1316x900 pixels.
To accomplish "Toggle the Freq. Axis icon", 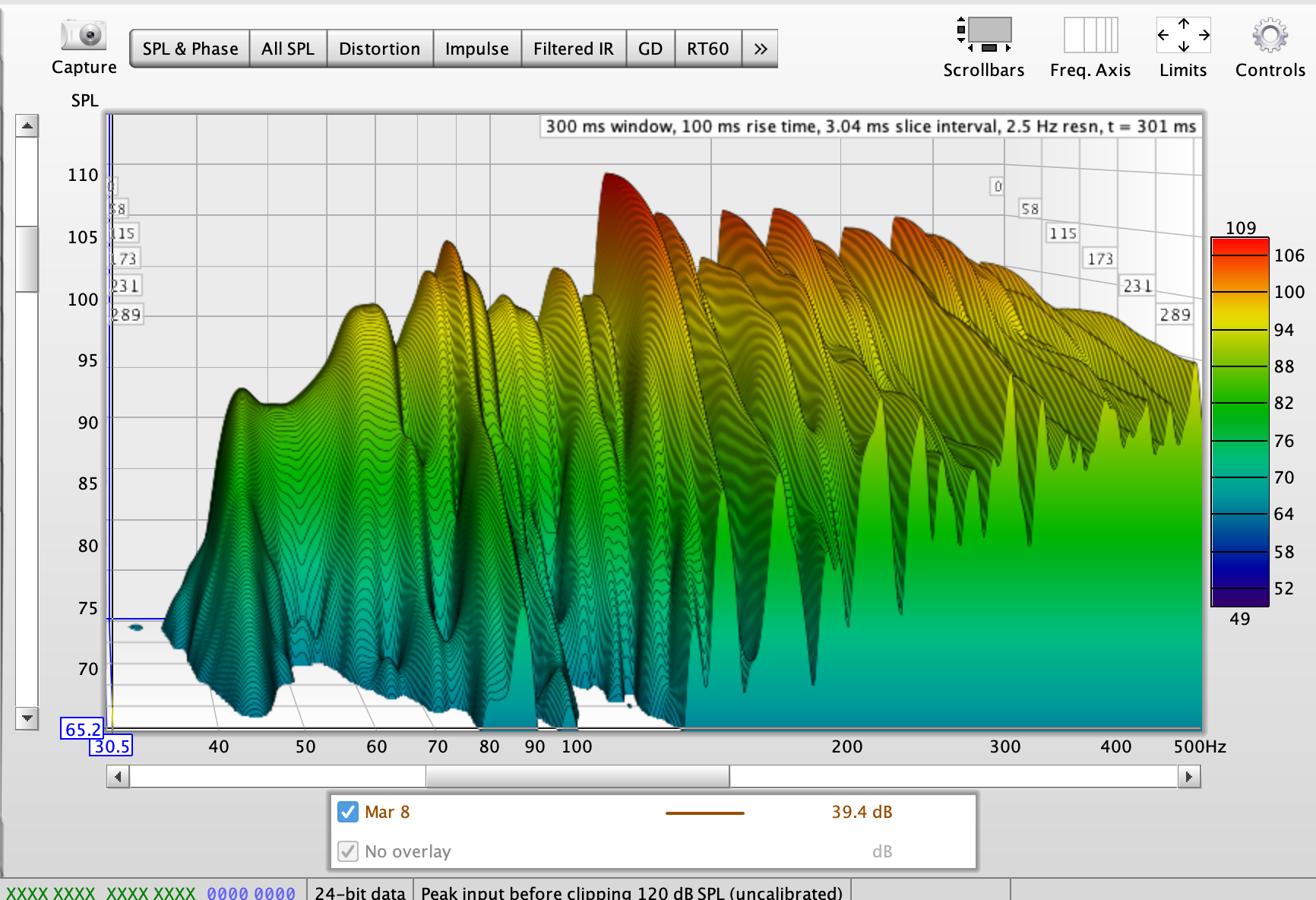I will coord(1090,35).
